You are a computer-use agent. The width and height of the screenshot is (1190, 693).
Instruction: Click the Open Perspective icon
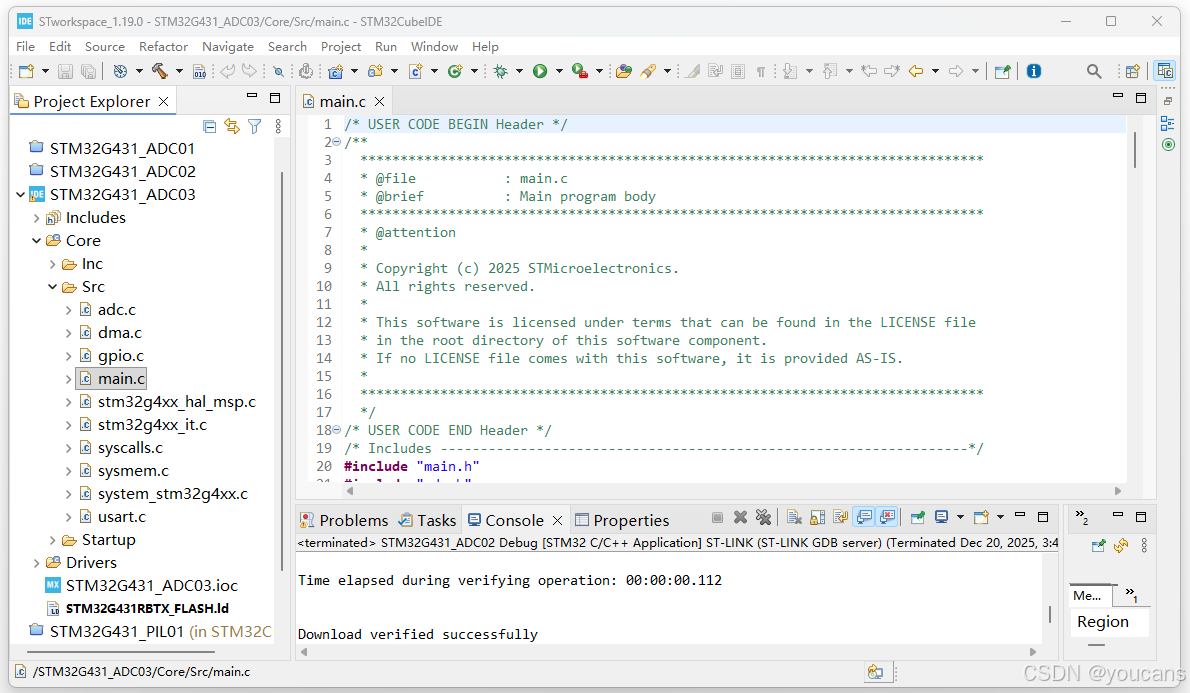click(x=1132, y=71)
